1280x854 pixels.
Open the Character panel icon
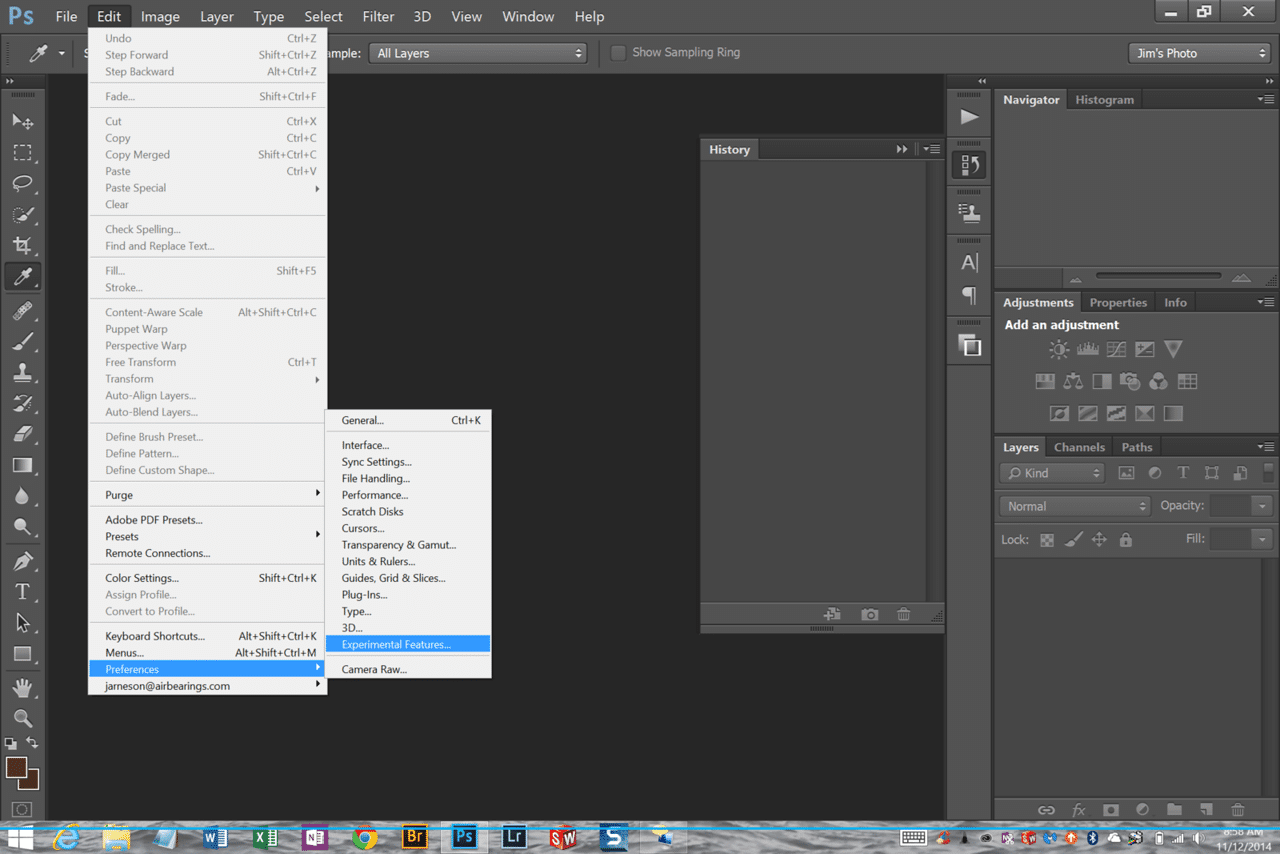[969, 263]
